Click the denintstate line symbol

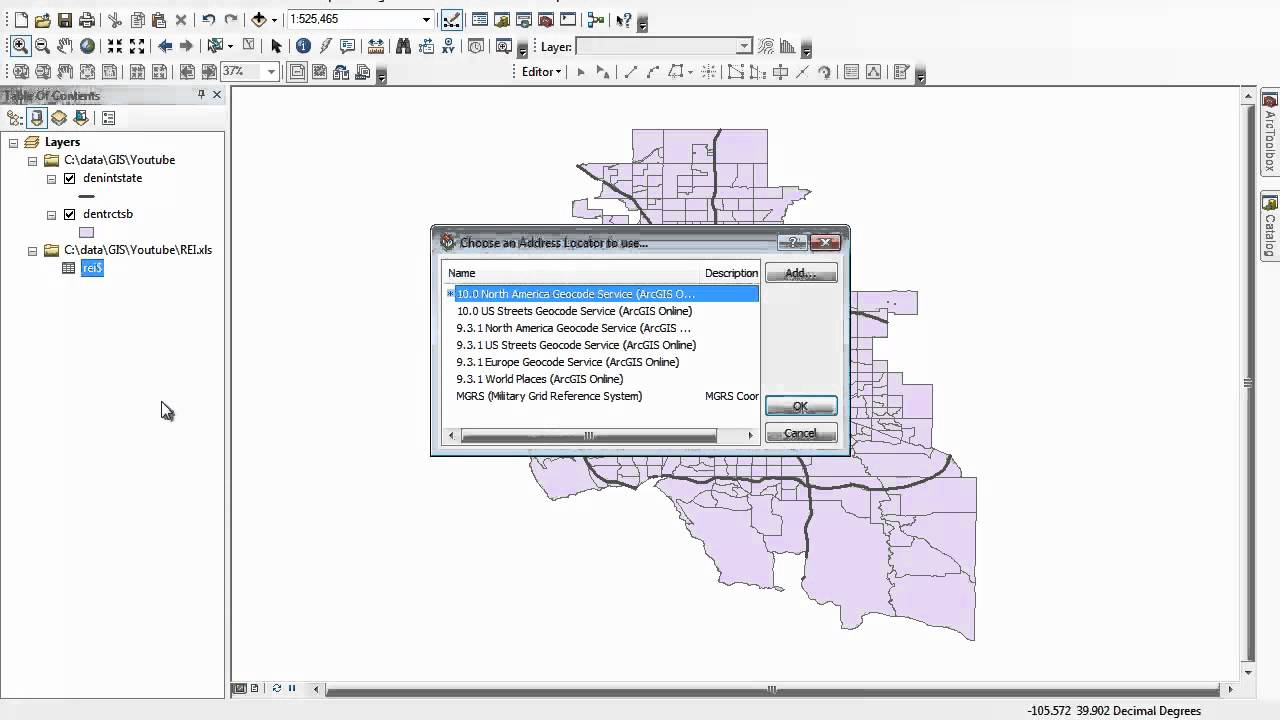[87, 196]
